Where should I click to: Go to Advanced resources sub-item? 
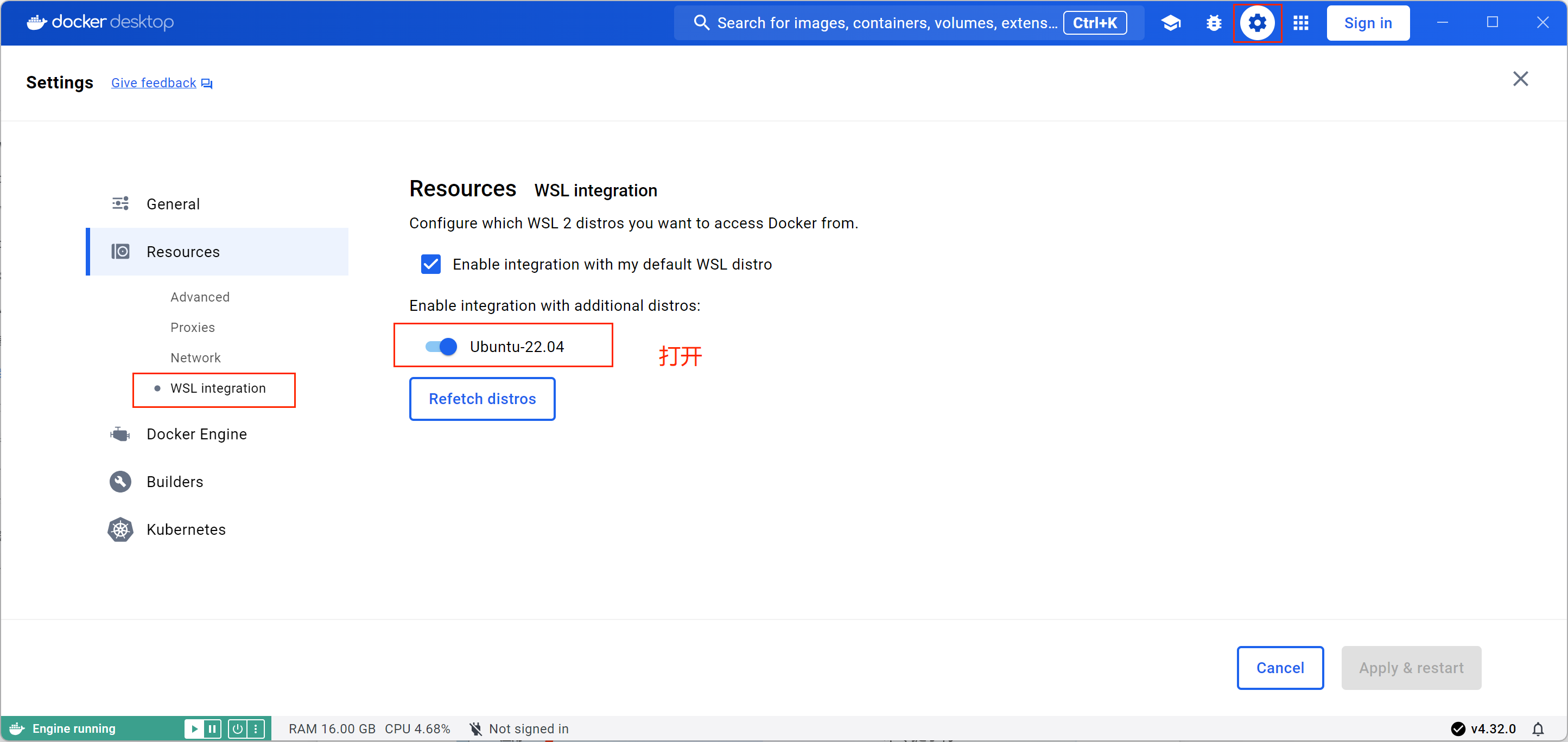[200, 297]
